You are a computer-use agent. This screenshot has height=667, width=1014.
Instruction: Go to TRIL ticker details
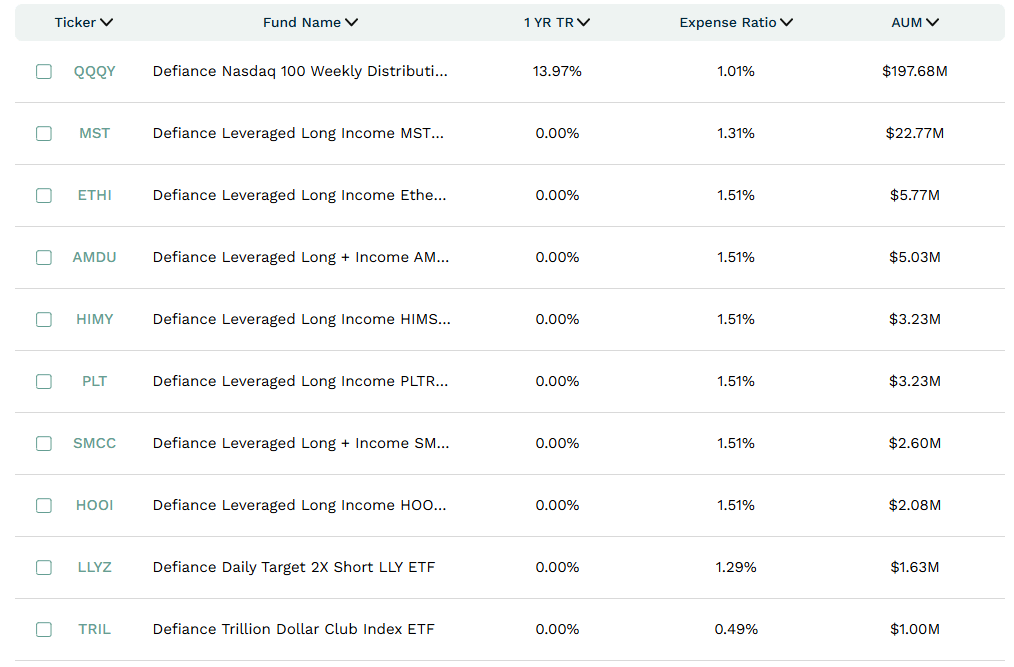pos(94,629)
